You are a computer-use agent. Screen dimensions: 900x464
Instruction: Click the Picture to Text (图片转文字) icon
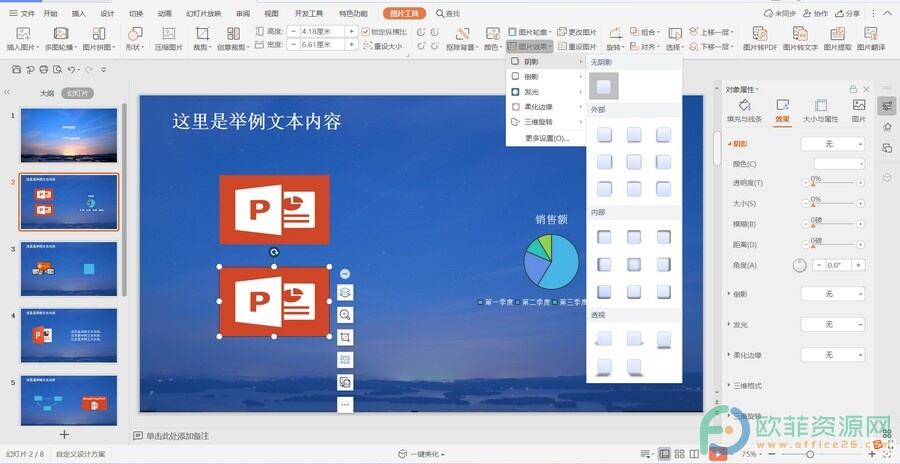coord(800,33)
